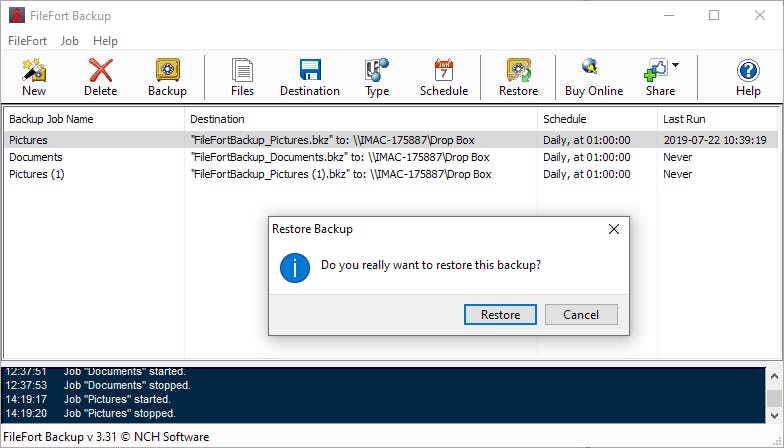
Task: Select the Documents backup job row
Action: pyautogui.click(x=391, y=157)
